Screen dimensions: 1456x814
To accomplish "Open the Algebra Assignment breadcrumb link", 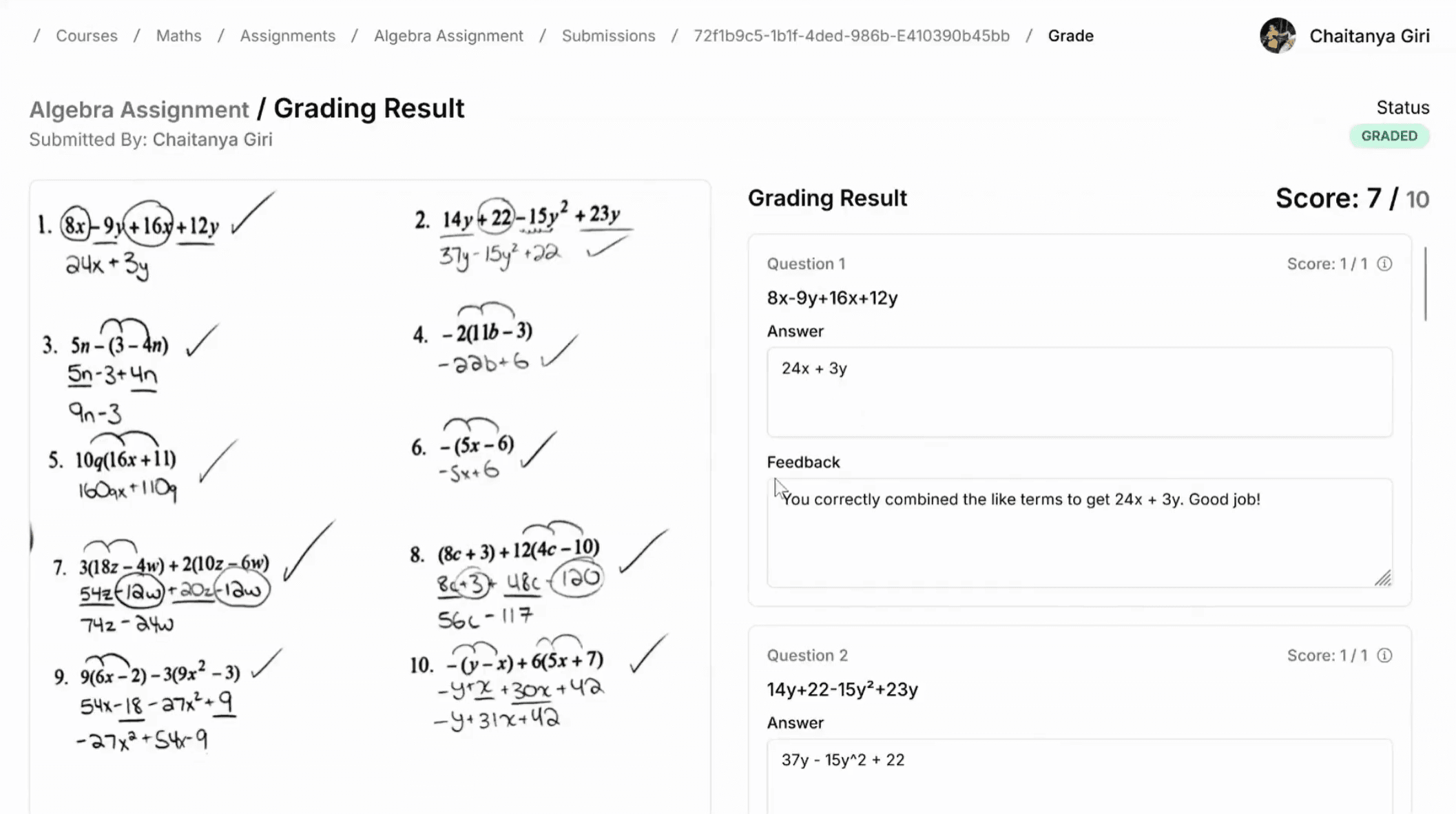I will pos(448,36).
